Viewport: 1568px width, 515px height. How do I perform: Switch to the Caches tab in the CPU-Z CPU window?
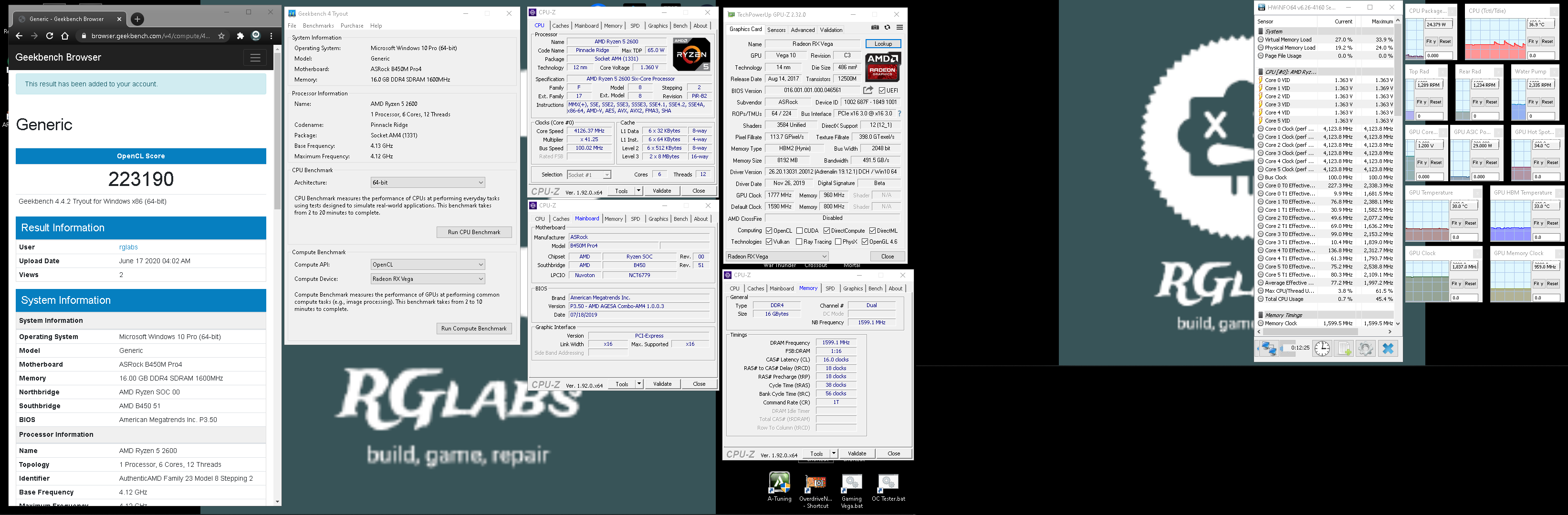click(x=561, y=26)
